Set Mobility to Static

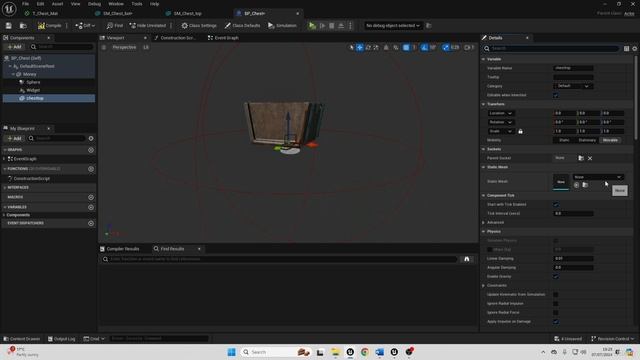point(564,140)
